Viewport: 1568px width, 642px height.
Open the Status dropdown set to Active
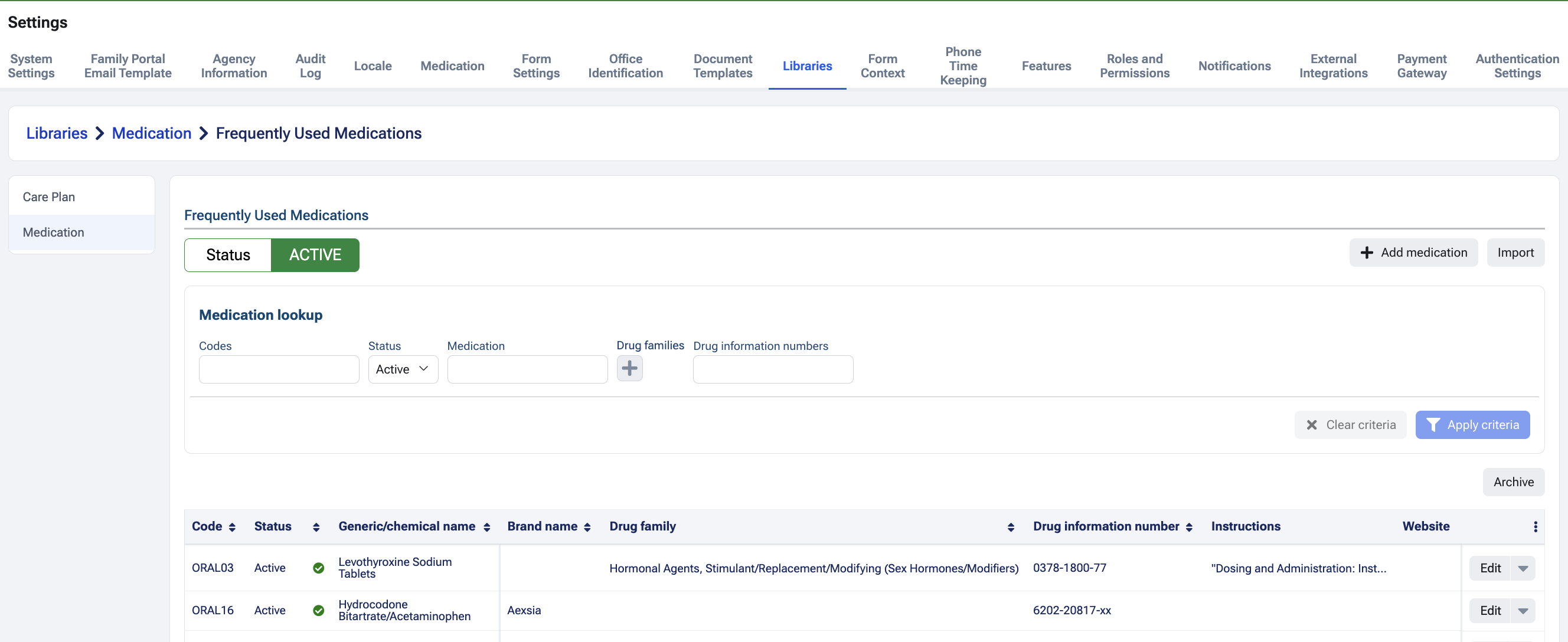(403, 369)
